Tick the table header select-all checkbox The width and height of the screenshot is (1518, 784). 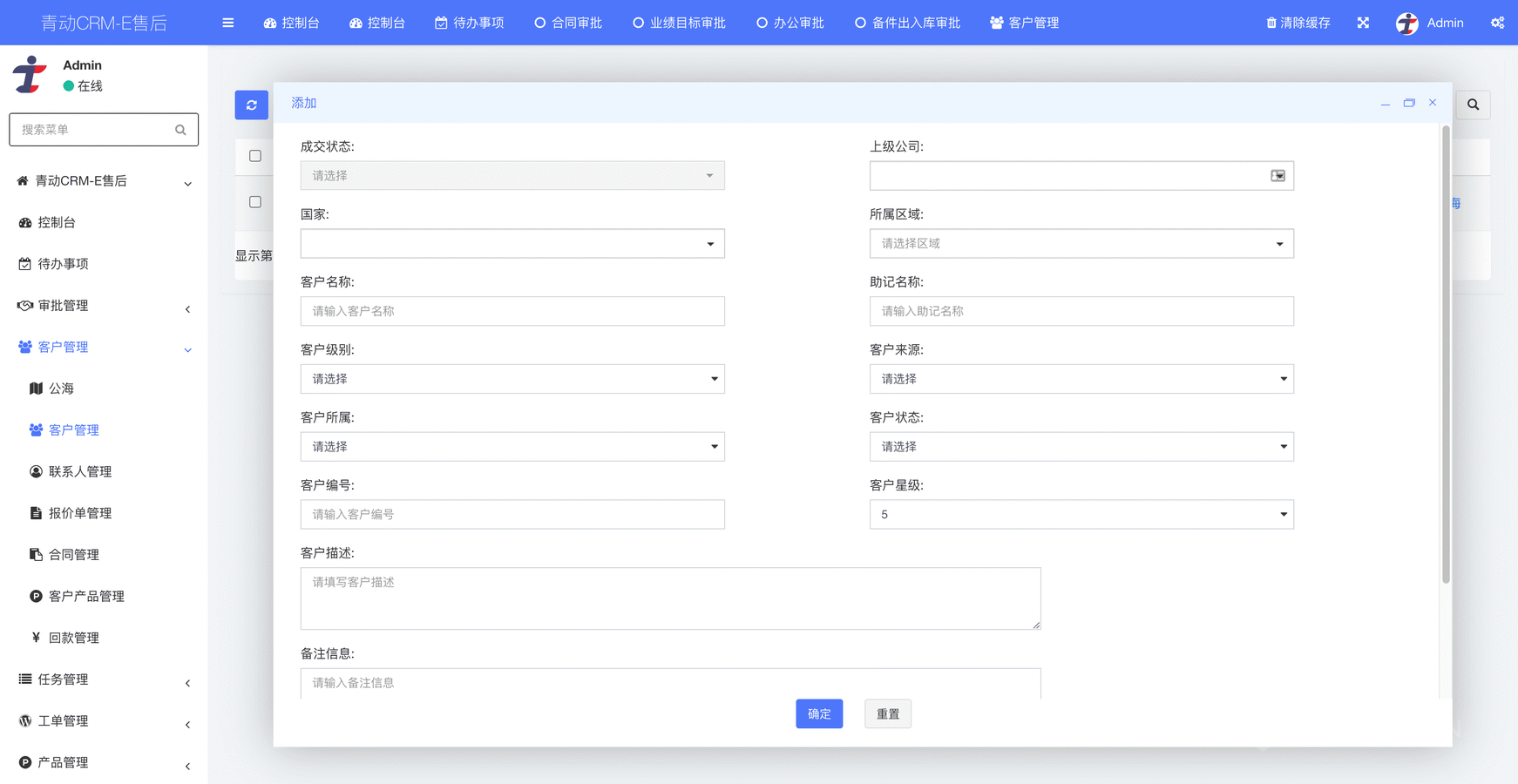(255, 156)
